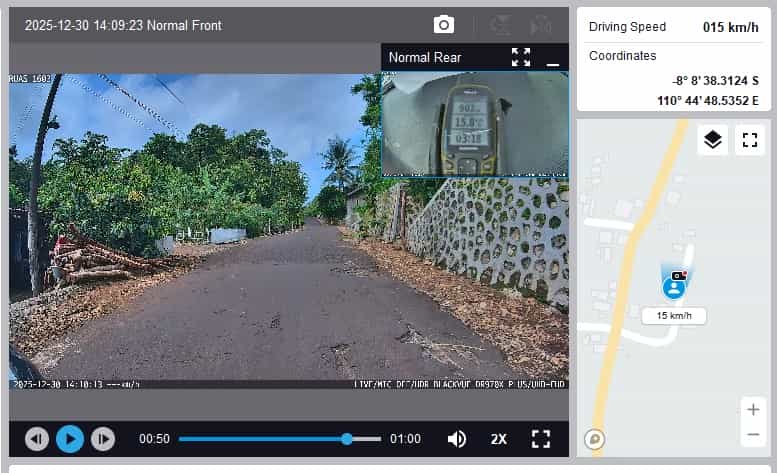777x473 pixels.
Task: Minimize the Normal Rear picture-in-picture window
Action: tap(552, 58)
